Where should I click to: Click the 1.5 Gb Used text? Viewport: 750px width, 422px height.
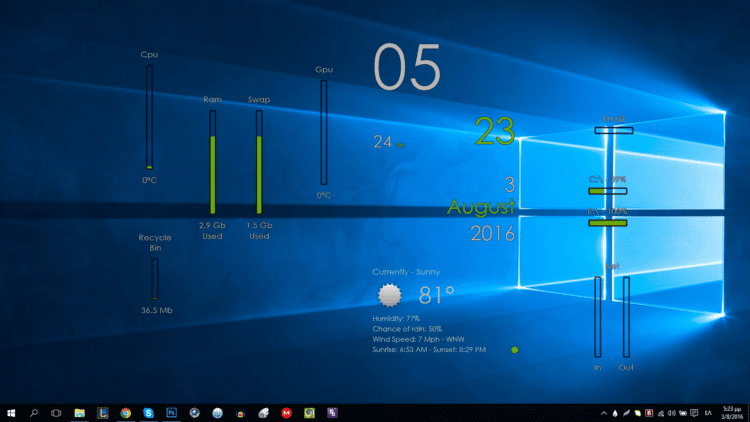(x=259, y=231)
